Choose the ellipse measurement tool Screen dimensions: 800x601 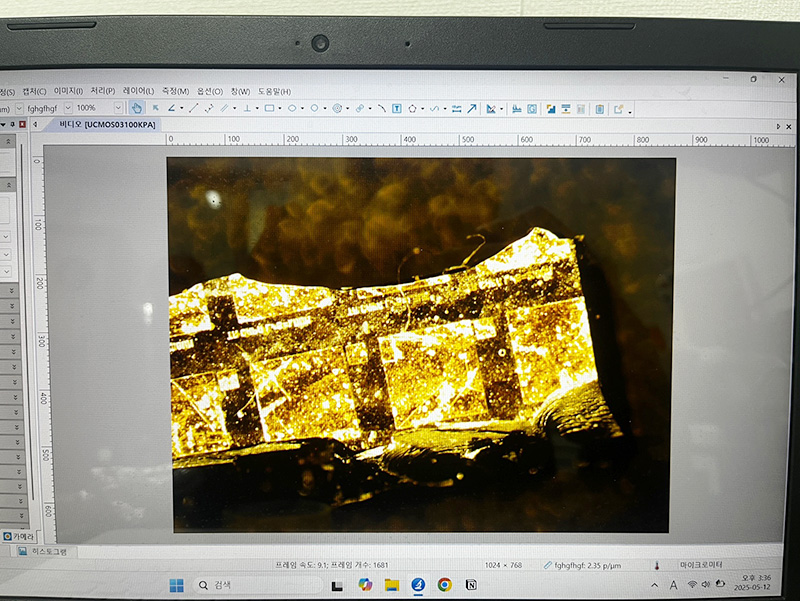292,108
